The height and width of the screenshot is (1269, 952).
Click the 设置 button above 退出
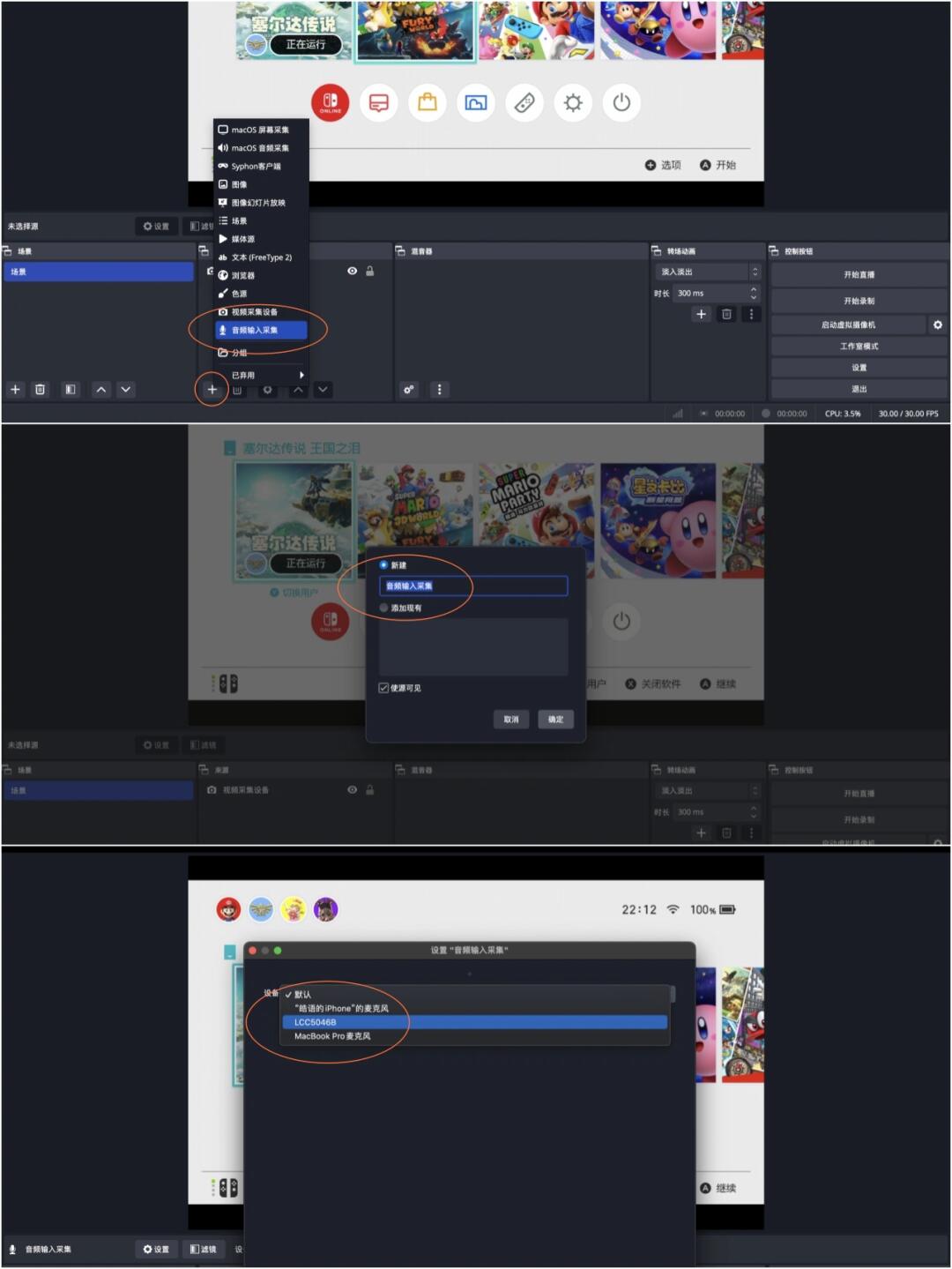pyautogui.click(x=859, y=368)
